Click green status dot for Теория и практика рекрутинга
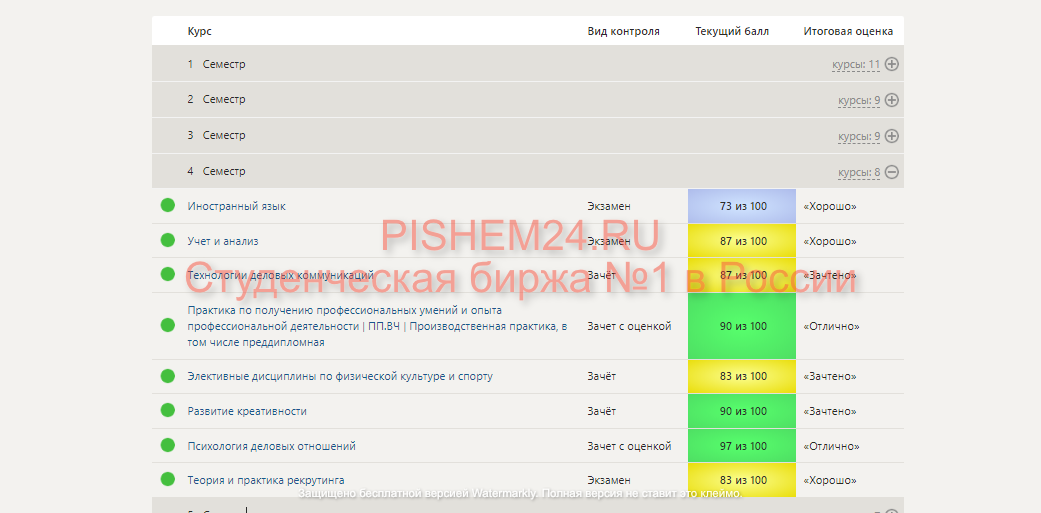 pyautogui.click(x=168, y=480)
